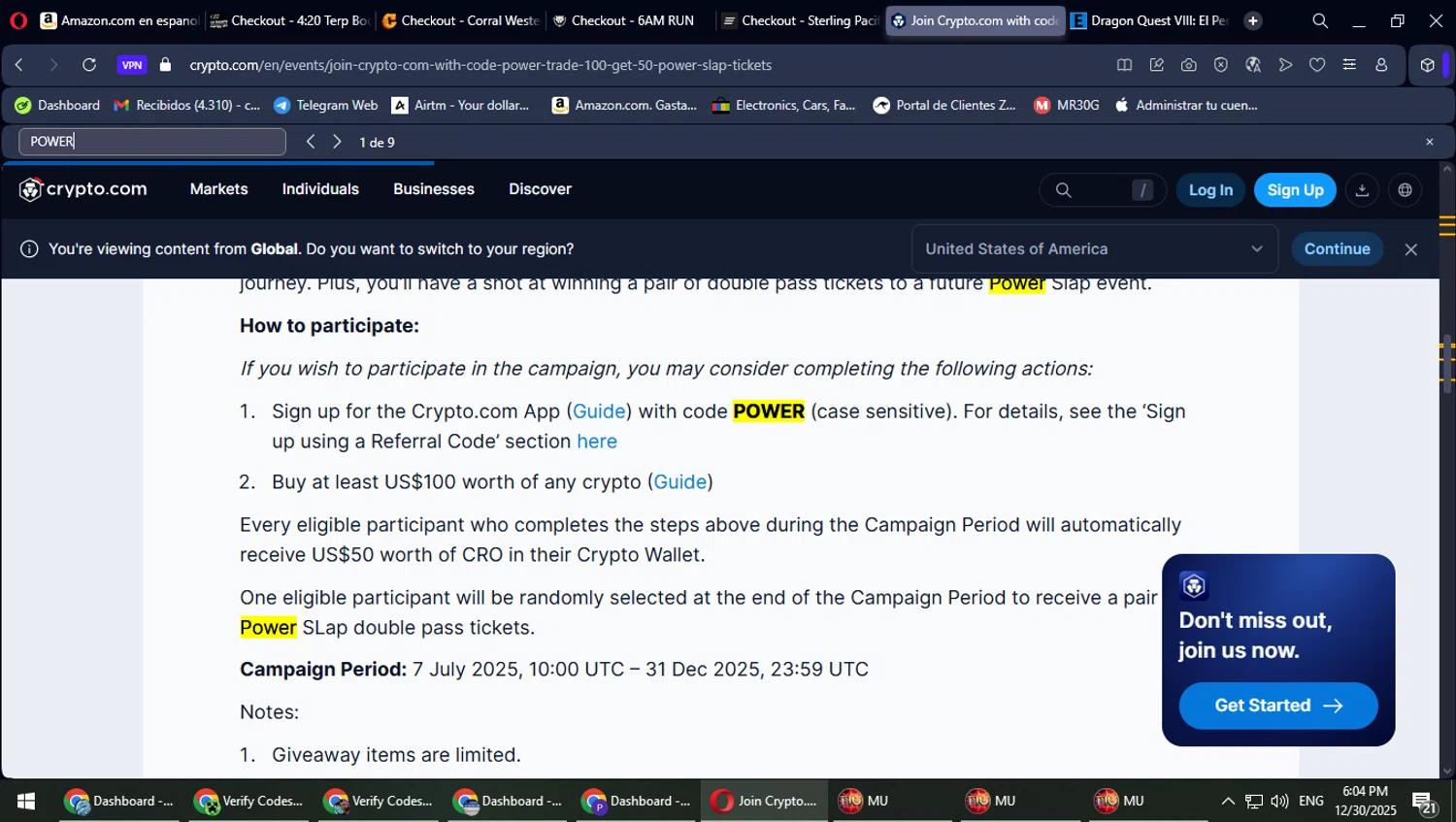Open the Electronics, Cars bookmark
This screenshot has height=822, width=1456.
[784, 105]
